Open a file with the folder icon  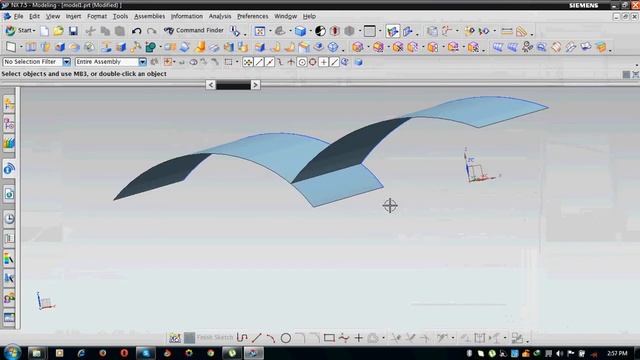click(x=58, y=31)
